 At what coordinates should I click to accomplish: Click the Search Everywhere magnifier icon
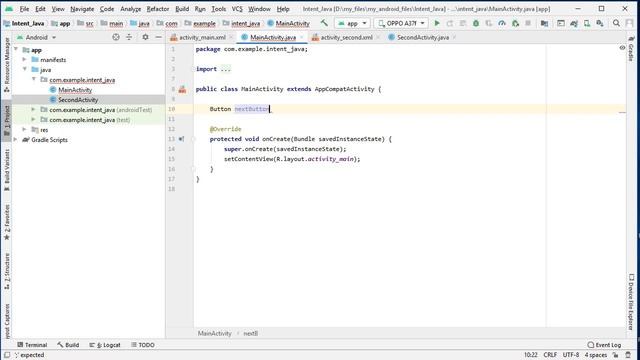(x=616, y=23)
